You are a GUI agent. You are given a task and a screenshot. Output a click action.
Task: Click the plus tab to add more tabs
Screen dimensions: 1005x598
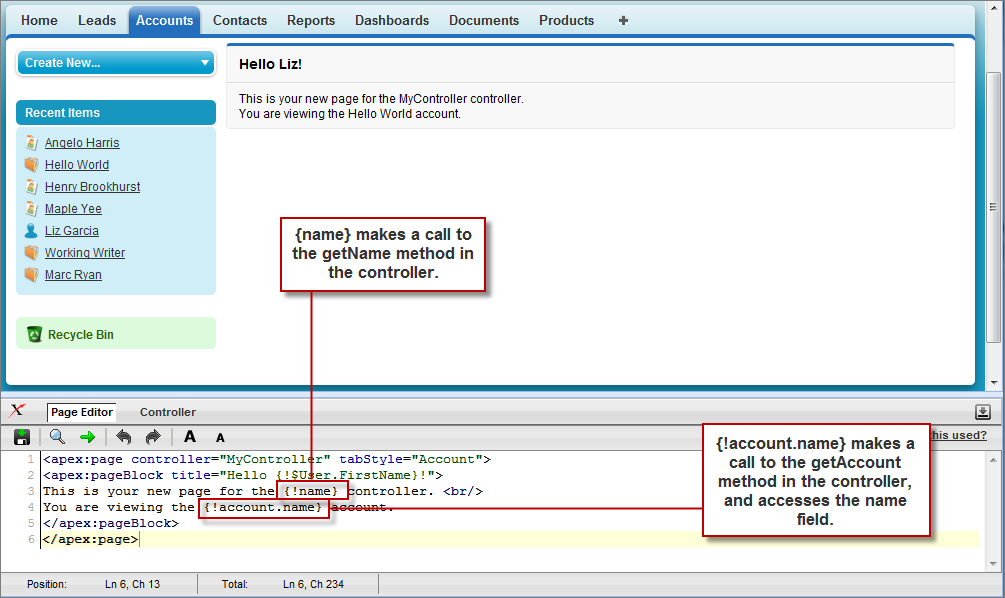click(622, 19)
